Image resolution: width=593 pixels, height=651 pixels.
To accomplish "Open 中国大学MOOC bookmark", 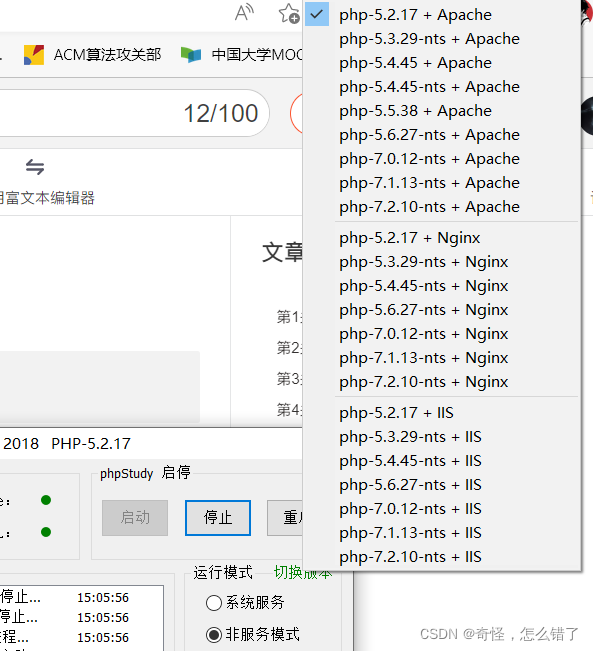I will point(242,55).
